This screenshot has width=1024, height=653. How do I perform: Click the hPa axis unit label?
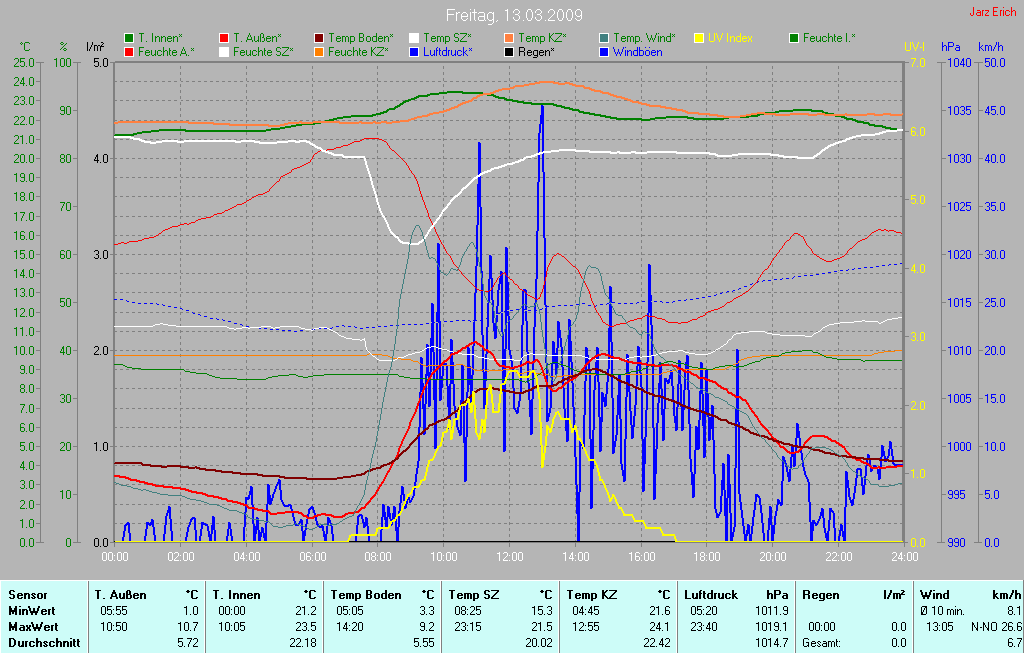[x=950, y=46]
